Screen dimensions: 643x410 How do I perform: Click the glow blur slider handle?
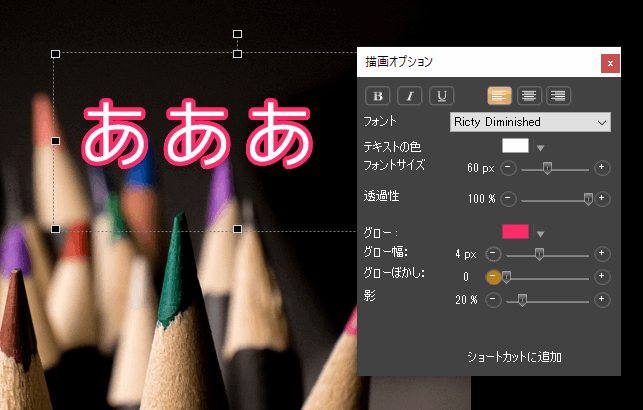[506, 277]
